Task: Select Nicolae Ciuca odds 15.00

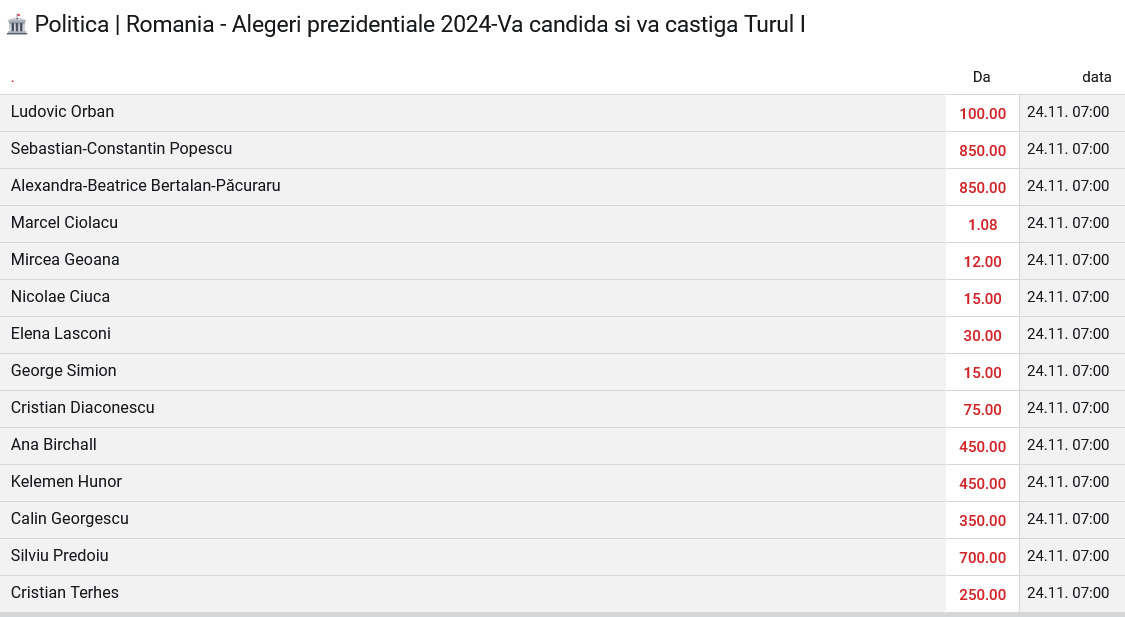Action: coord(982,298)
